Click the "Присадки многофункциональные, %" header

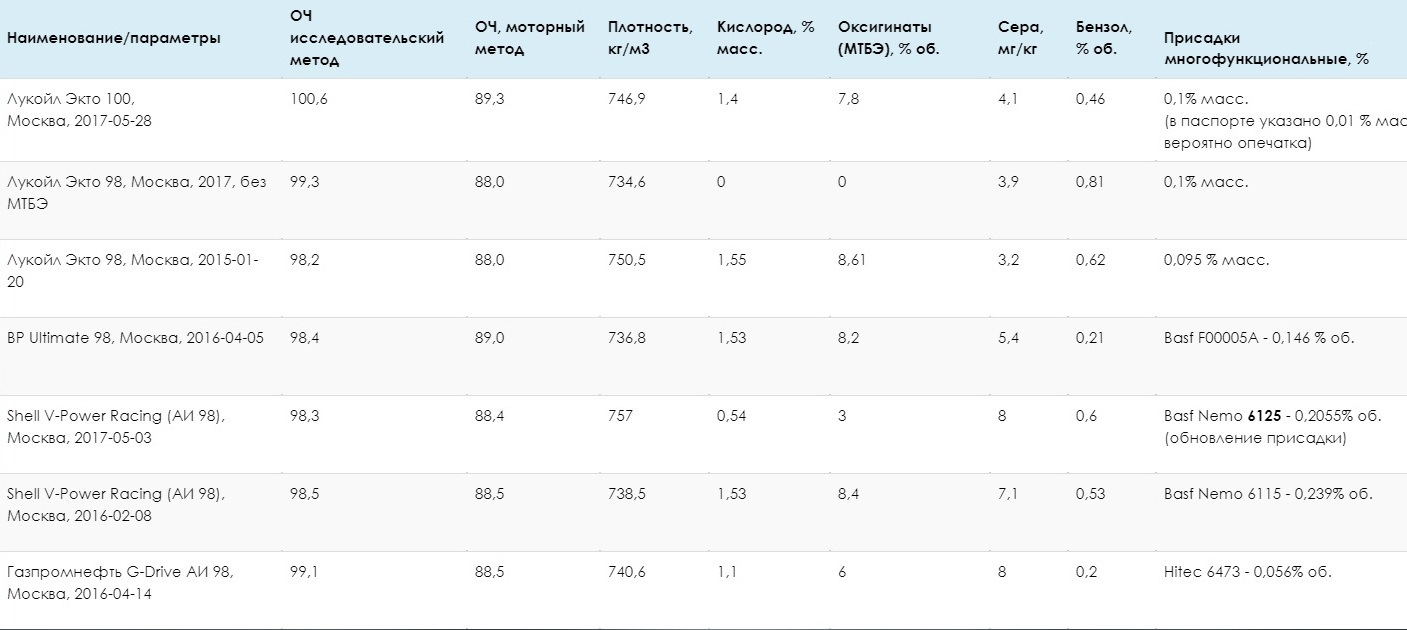click(x=1266, y=49)
